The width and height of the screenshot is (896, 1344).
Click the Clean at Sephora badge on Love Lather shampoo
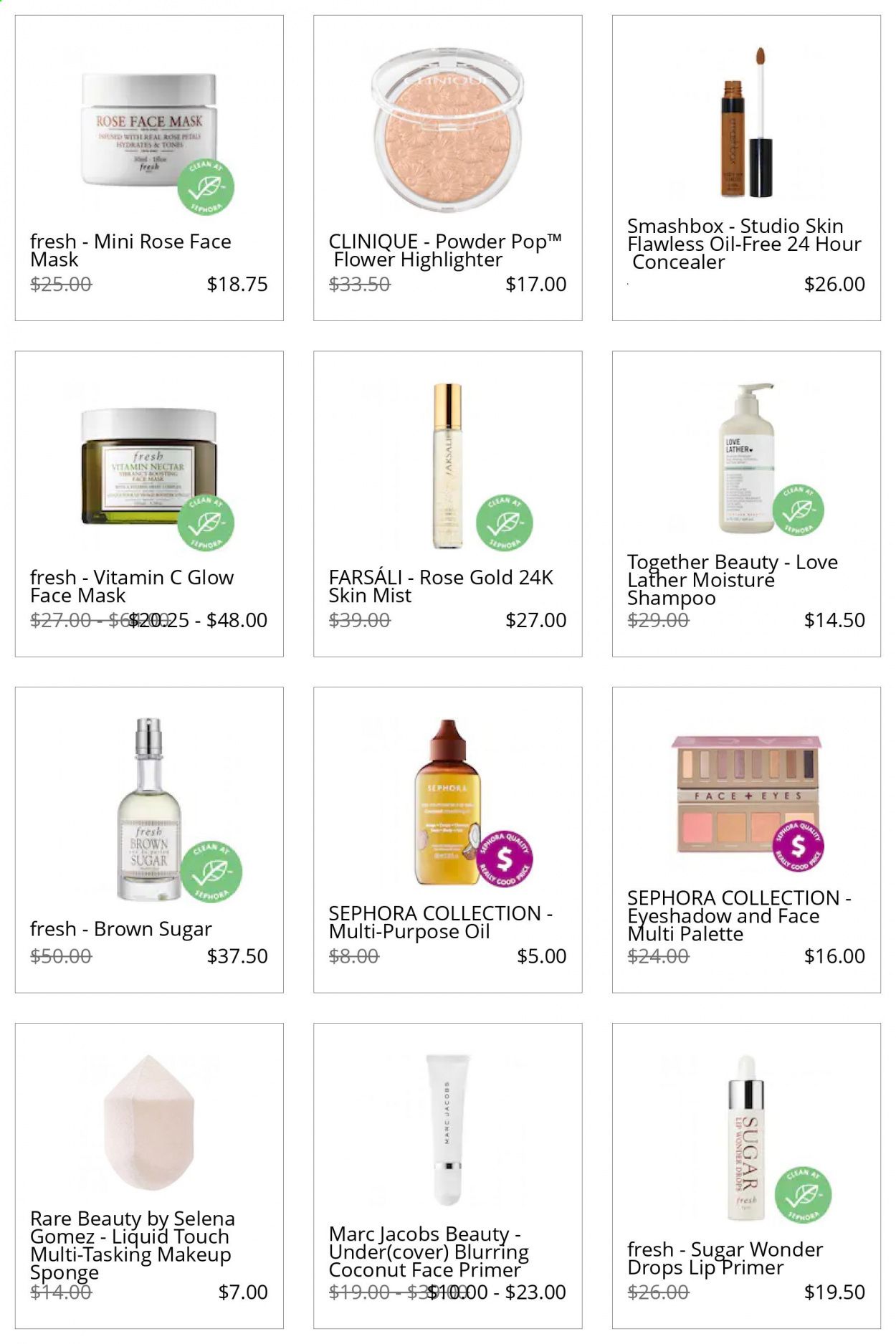click(x=798, y=510)
